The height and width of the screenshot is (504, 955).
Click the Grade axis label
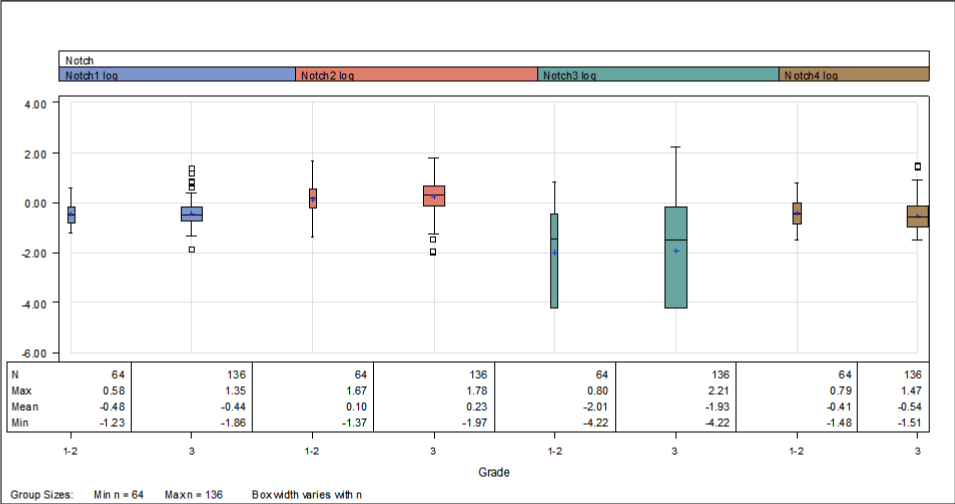[x=494, y=472]
